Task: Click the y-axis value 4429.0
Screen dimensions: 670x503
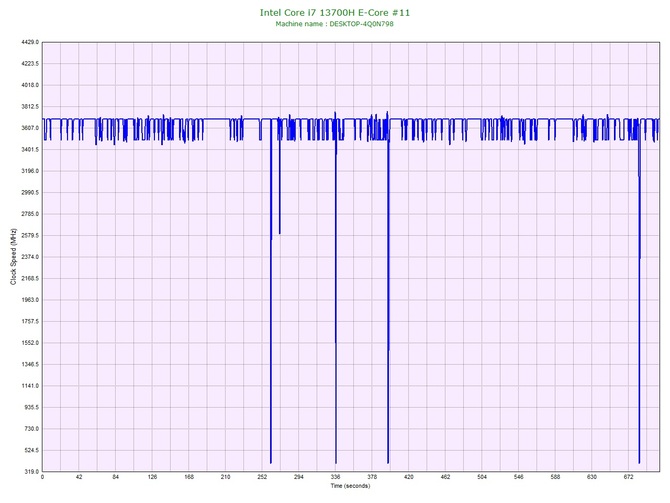Action: coord(30,42)
